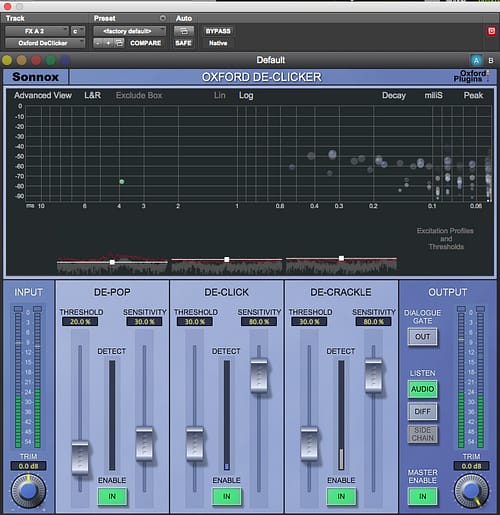The width and height of the screenshot is (500, 515).
Task: Click the yellow colored circle in title strip
Action: point(7,60)
